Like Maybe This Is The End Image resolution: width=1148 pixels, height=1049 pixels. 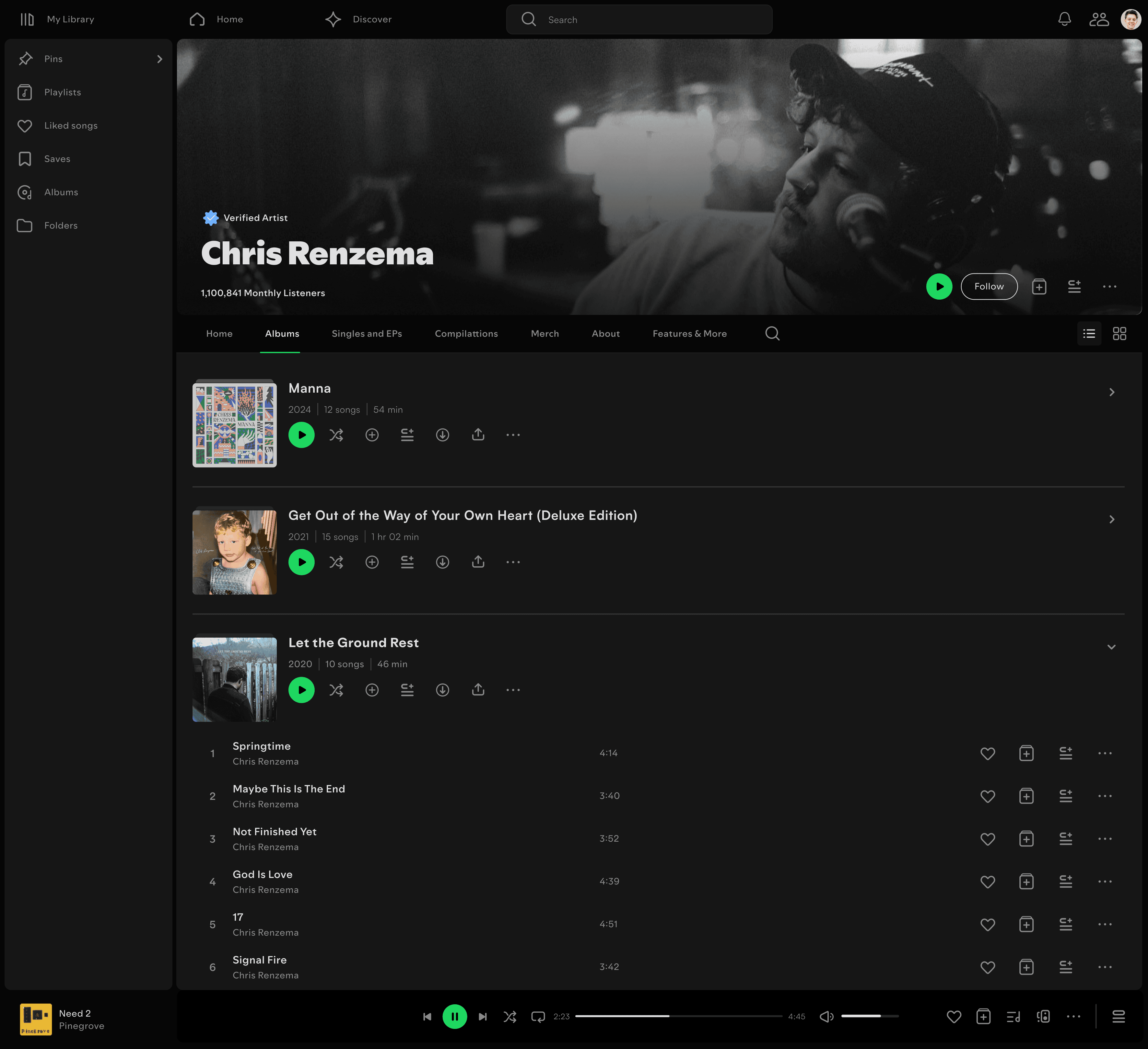point(988,796)
